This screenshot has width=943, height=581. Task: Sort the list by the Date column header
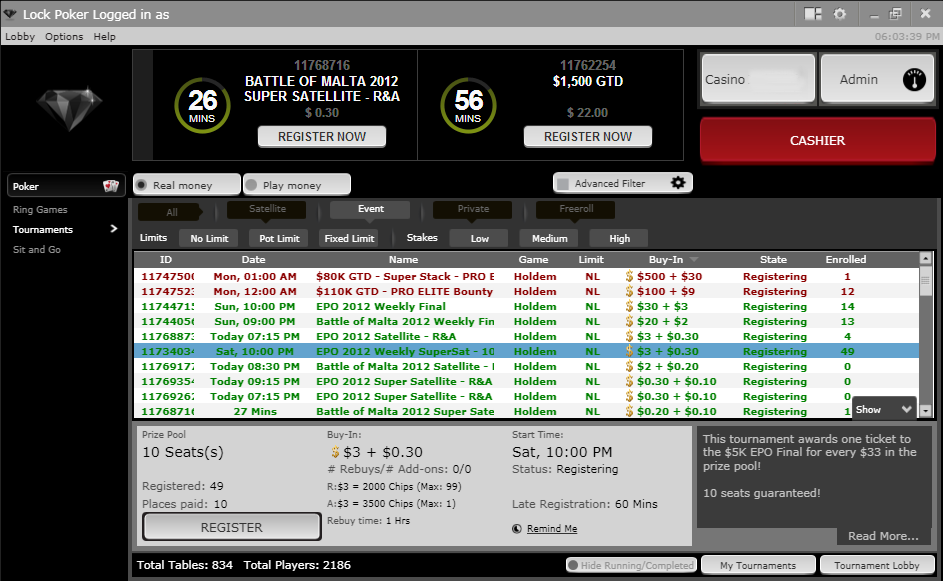point(253,259)
